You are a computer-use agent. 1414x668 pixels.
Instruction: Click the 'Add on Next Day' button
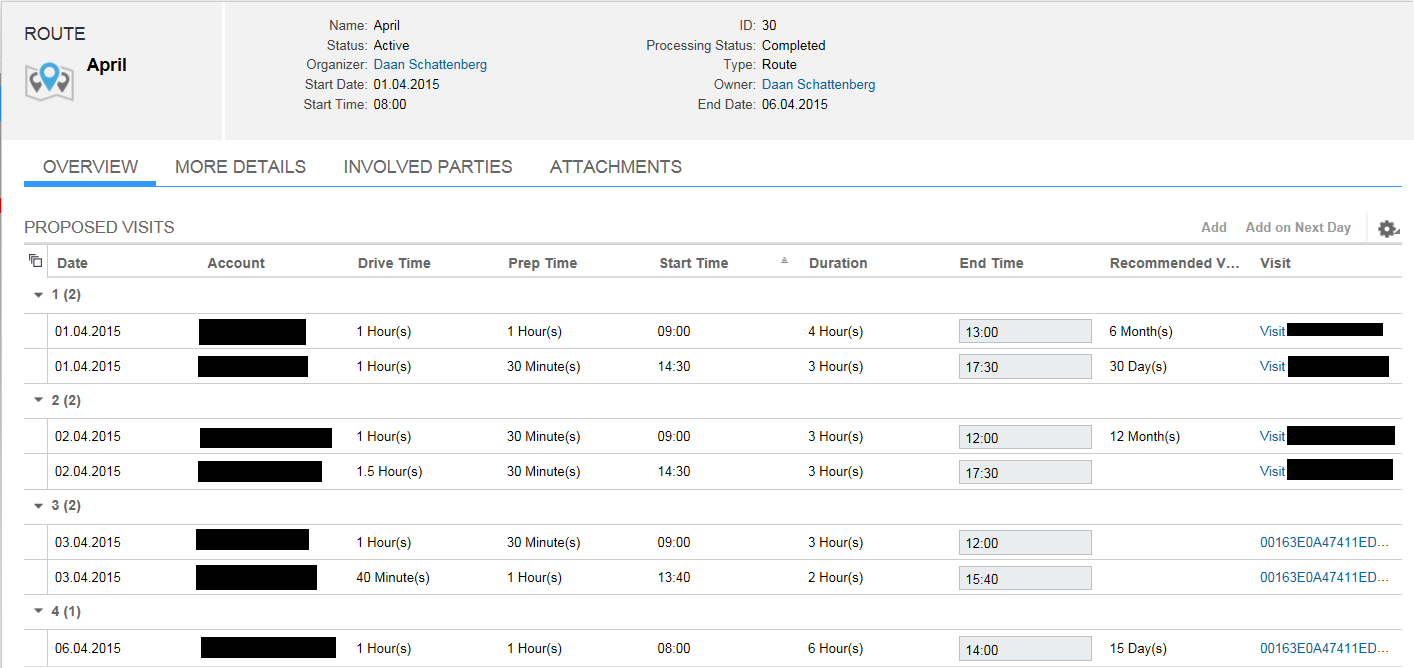[1298, 227]
